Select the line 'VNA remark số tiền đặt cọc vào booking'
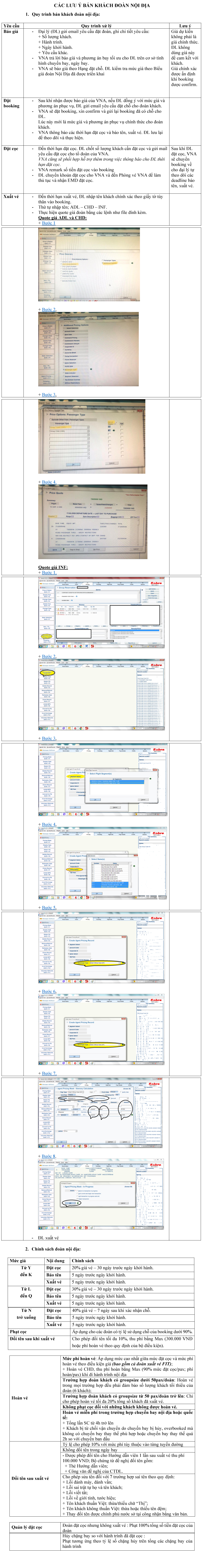Screen dimensions: 204x1568 click(76, 170)
